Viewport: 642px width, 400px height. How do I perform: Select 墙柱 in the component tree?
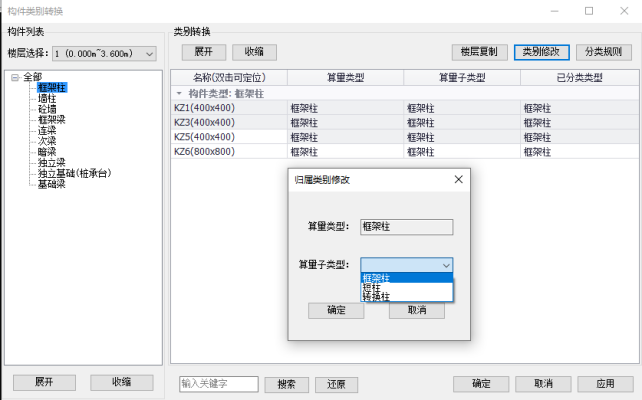tap(46, 98)
